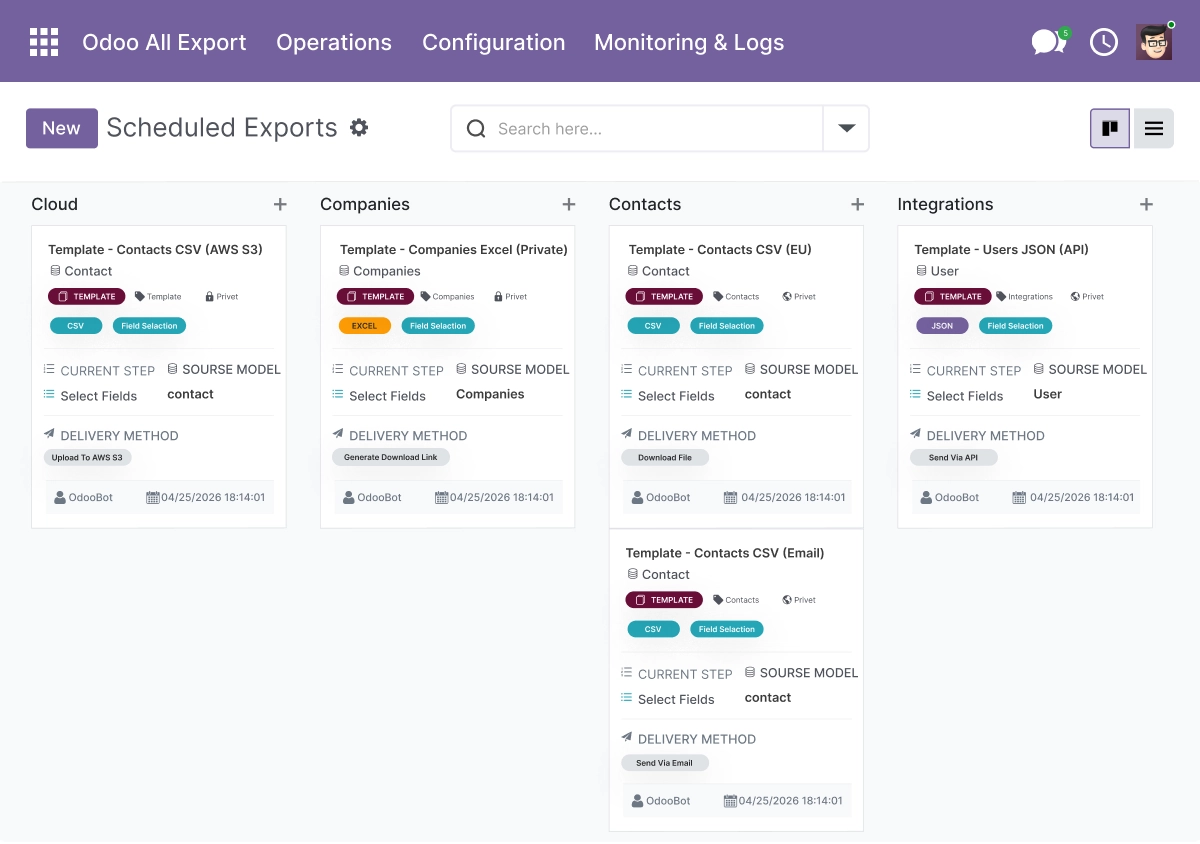
Task: Add a card to Companies column
Action: [569, 204]
